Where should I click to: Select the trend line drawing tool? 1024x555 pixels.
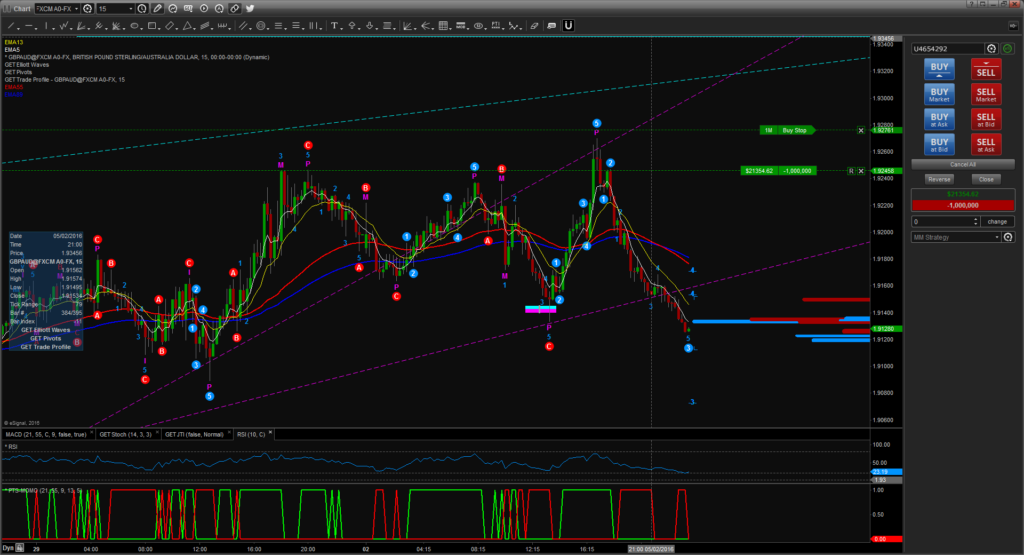[11, 25]
